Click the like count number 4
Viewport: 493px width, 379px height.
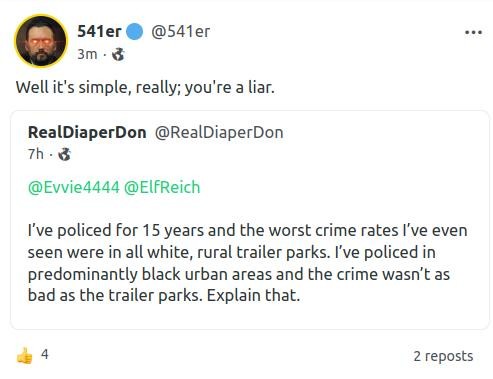point(45,354)
